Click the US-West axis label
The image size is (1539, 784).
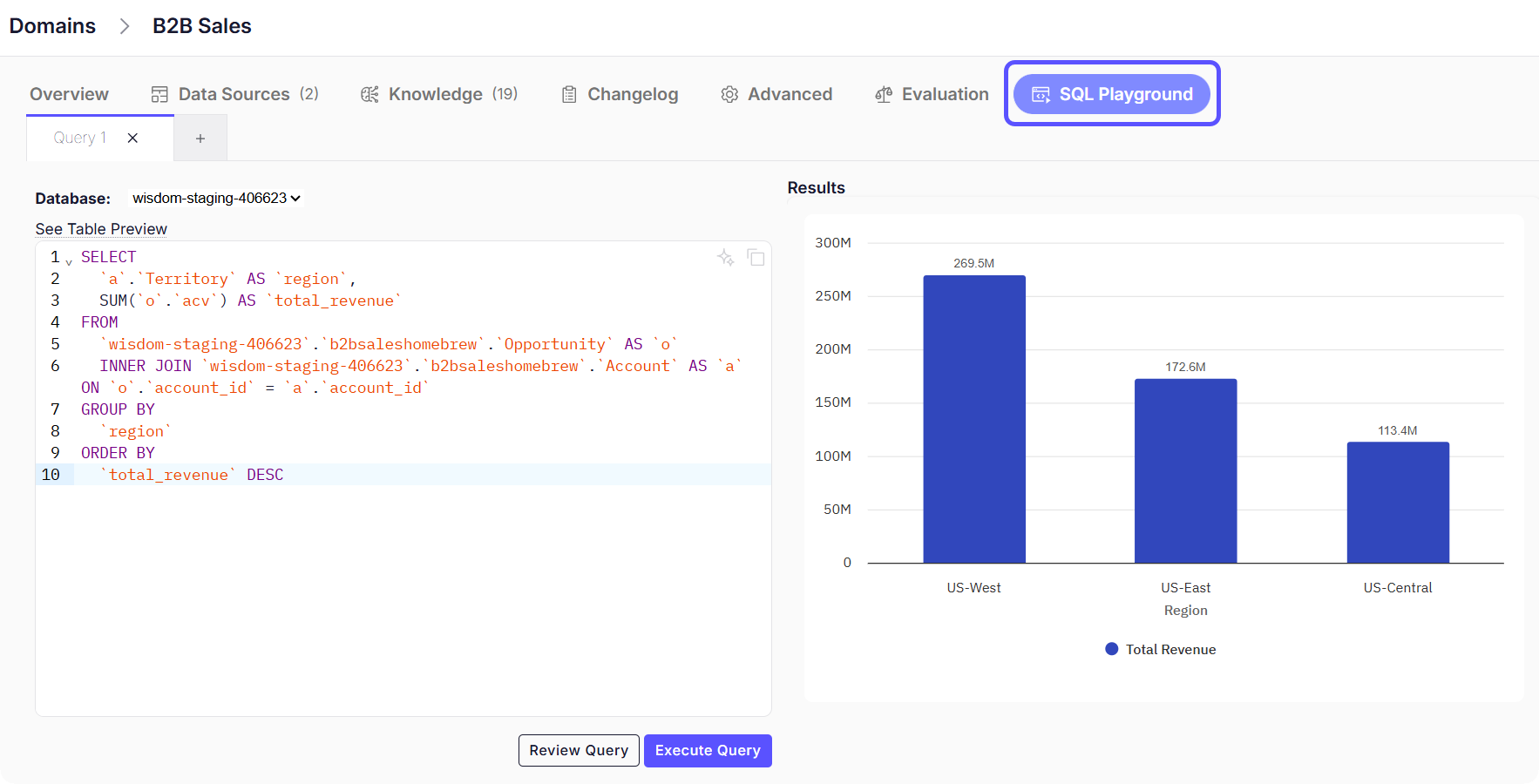pos(974,588)
